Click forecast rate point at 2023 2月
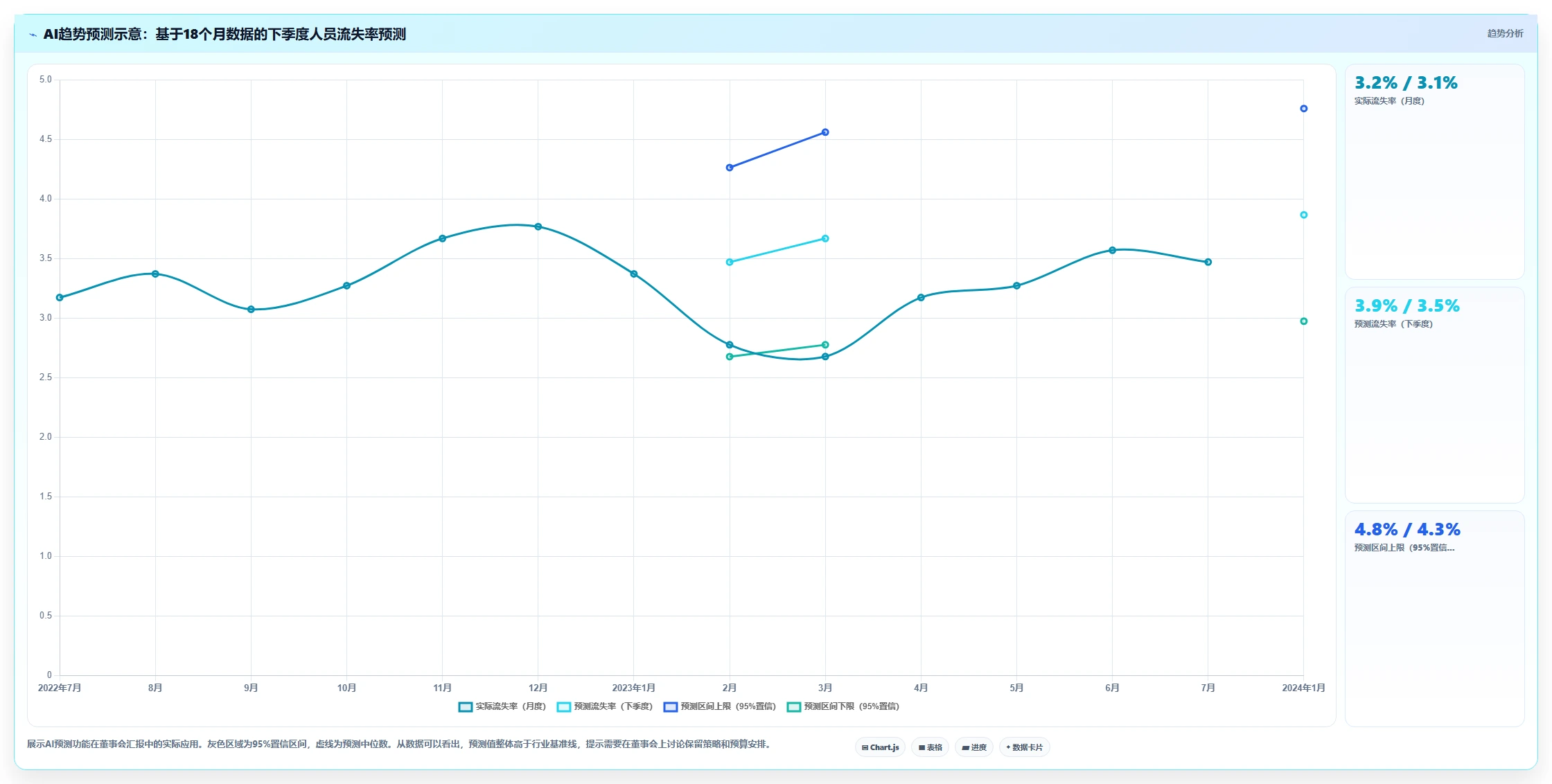This screenshot has height=784, width=1552. tap(729, 262)
